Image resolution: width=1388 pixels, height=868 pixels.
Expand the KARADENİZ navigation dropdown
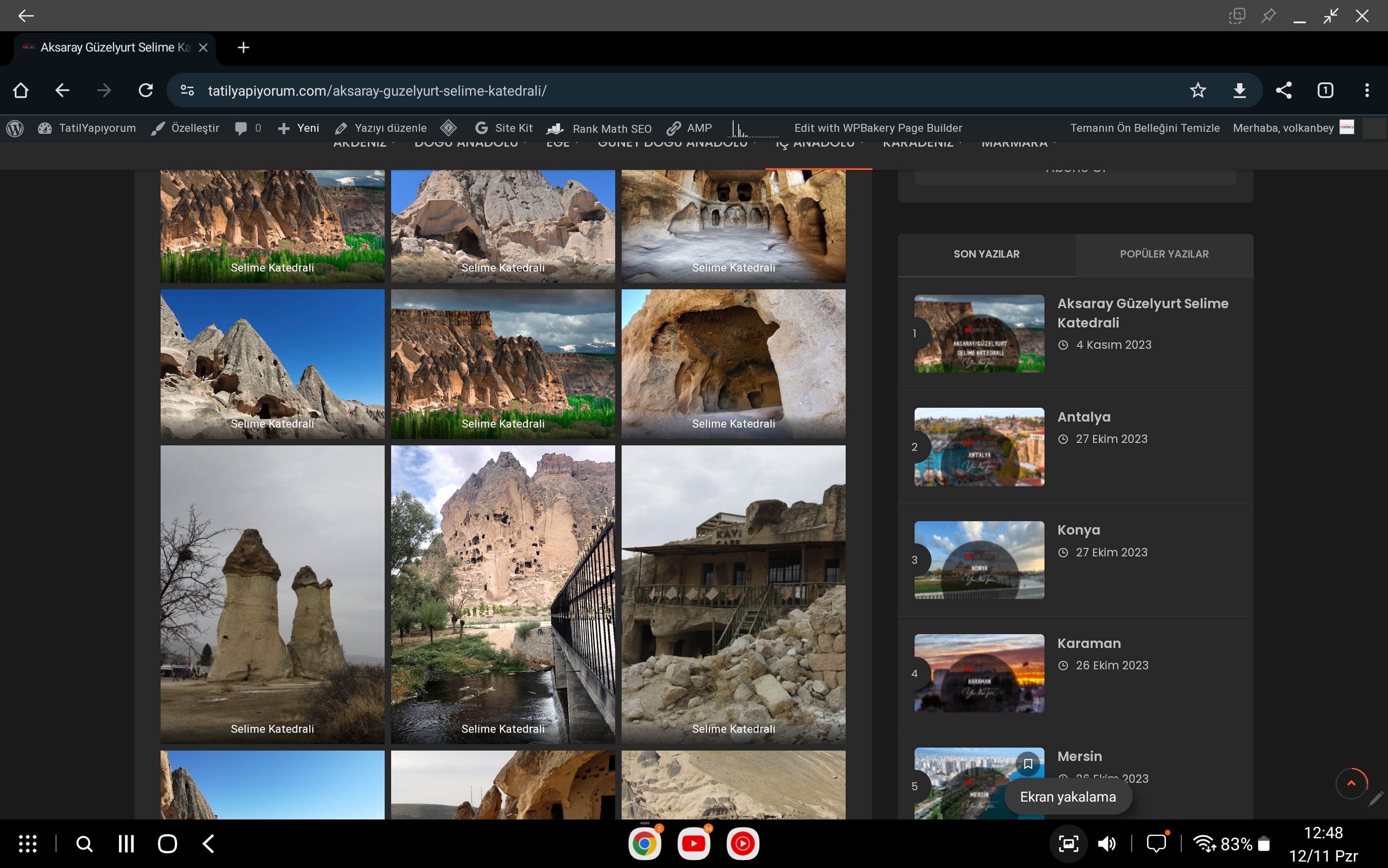coord(922,144)
